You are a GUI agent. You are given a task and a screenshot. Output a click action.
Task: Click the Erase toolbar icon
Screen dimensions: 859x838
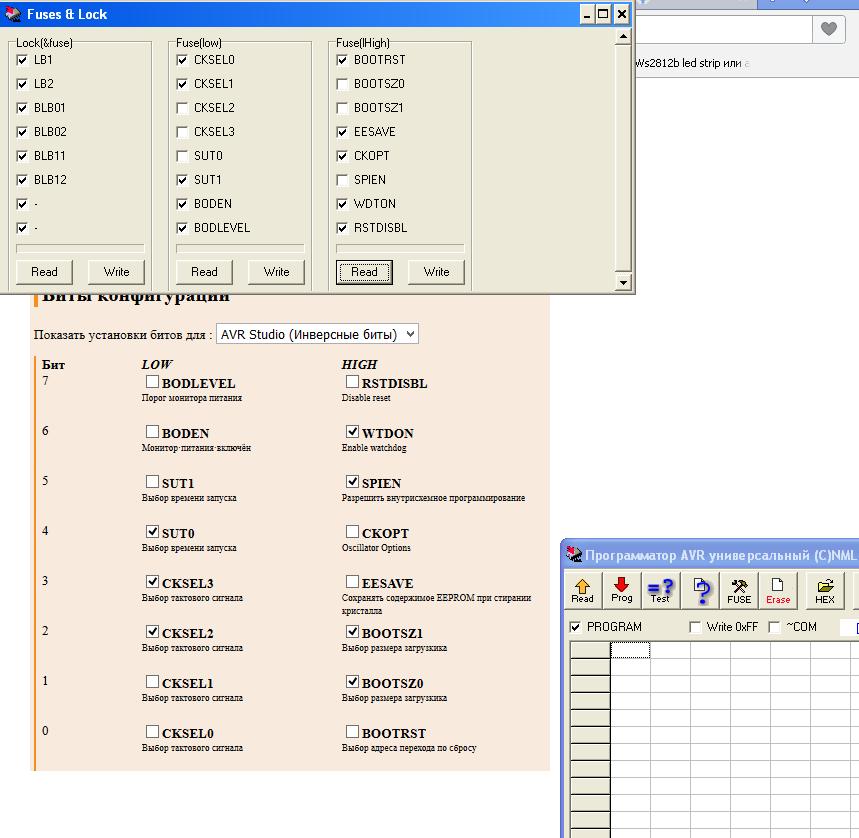pyautogui.click(x=778, y=590)
